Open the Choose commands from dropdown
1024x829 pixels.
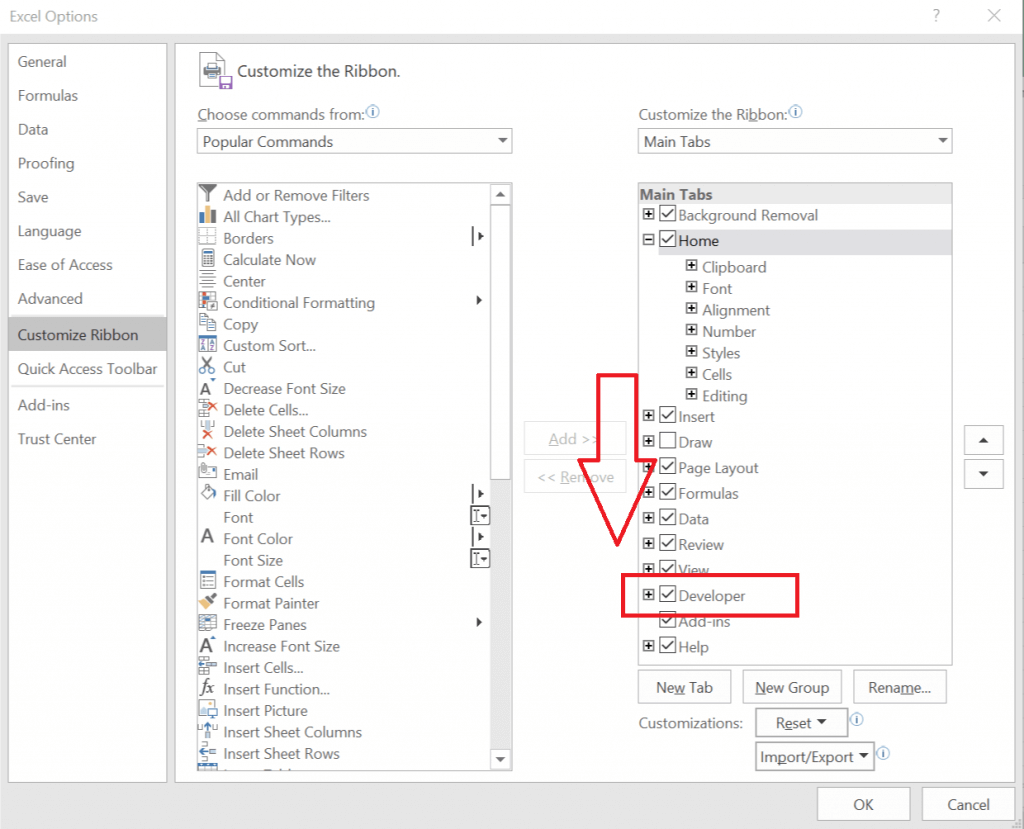(354, 141)
